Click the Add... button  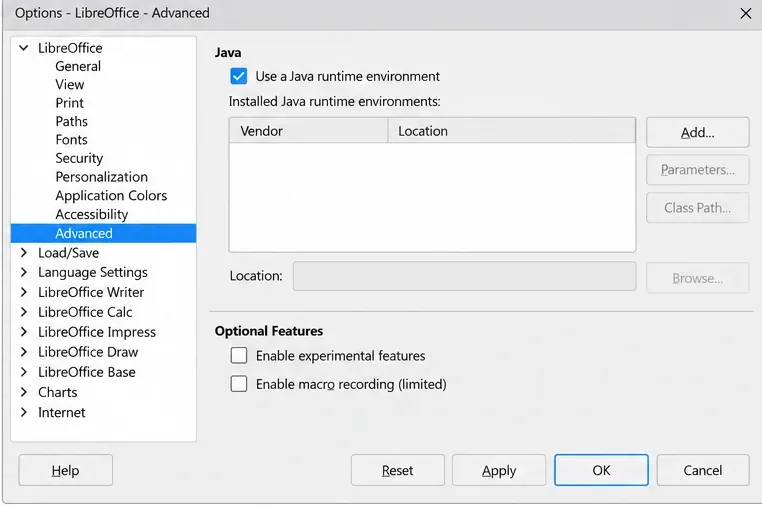(x=697, y=132)
